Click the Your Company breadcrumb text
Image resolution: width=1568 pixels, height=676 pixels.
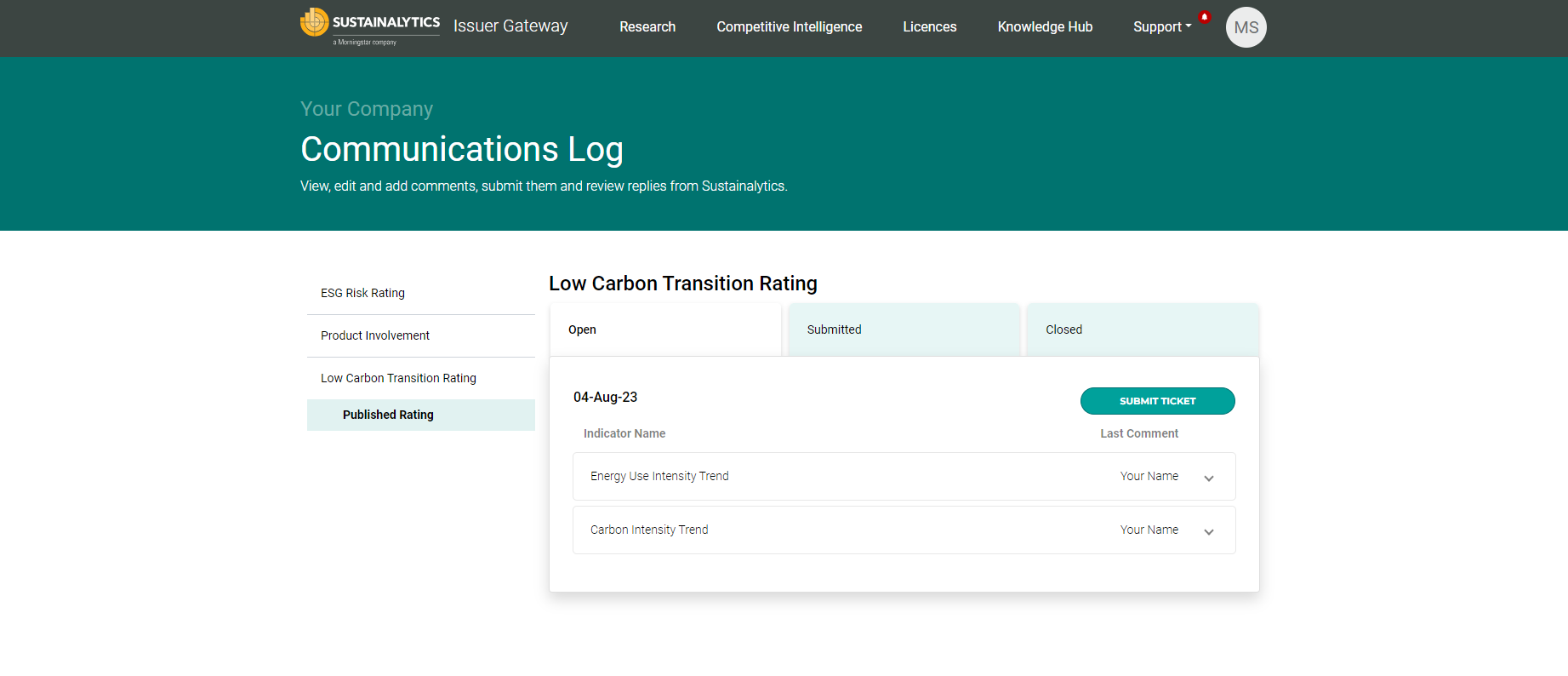coord(367,109)
